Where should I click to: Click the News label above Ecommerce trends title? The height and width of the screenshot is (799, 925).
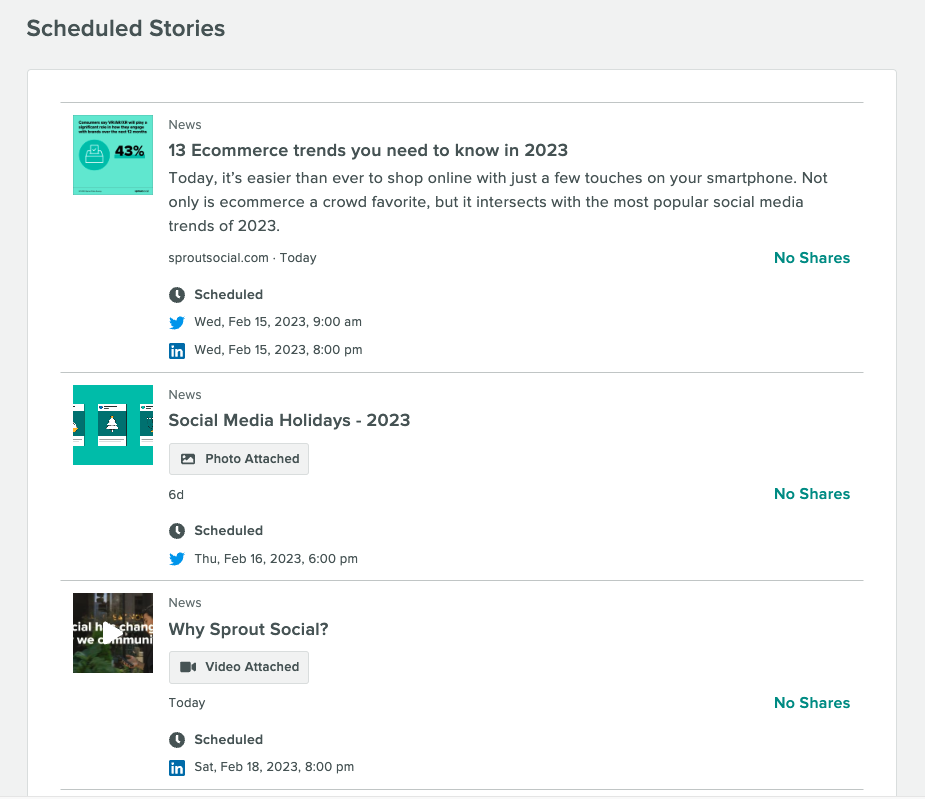(185, 125)
